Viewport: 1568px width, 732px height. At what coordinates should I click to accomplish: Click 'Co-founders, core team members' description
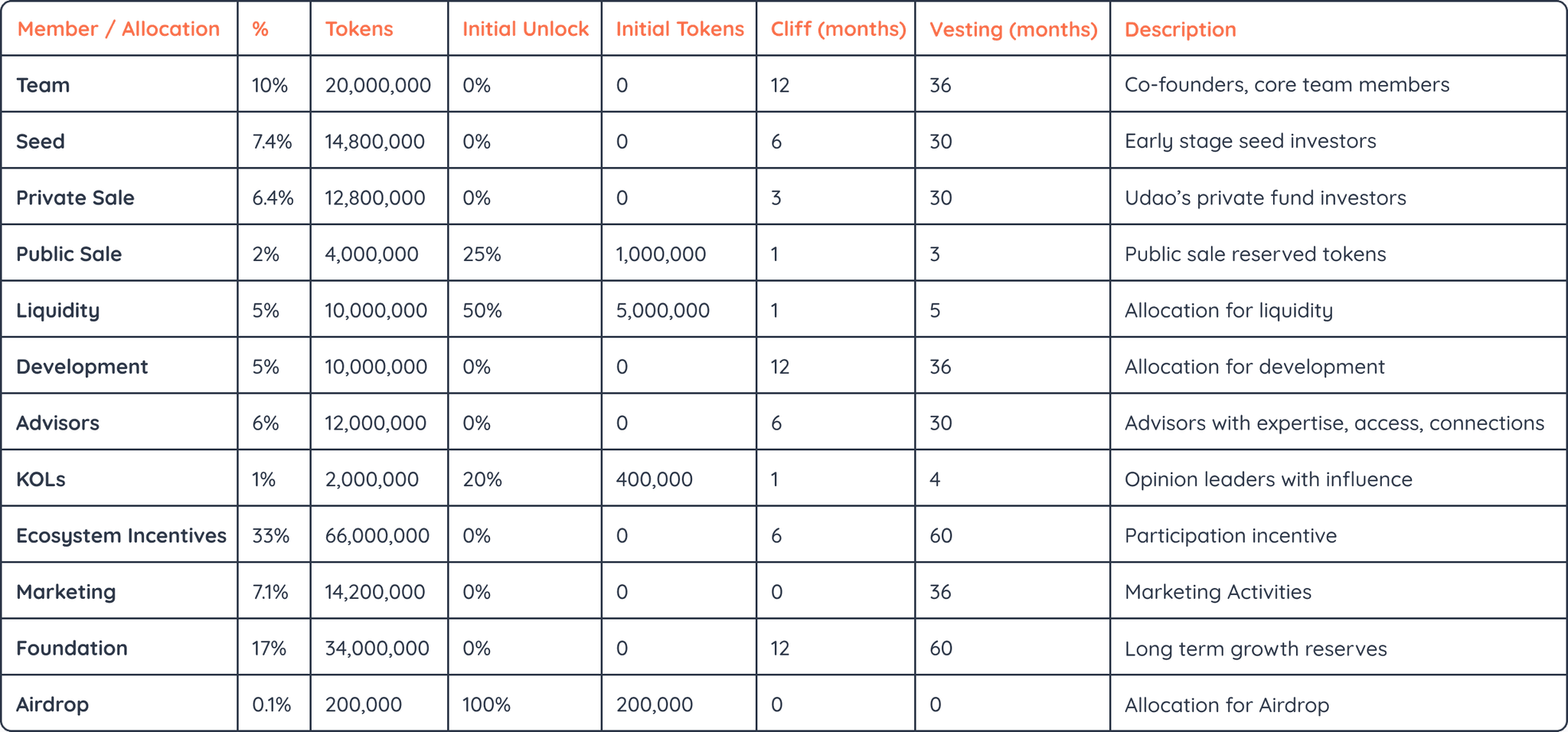point(1286,85)
